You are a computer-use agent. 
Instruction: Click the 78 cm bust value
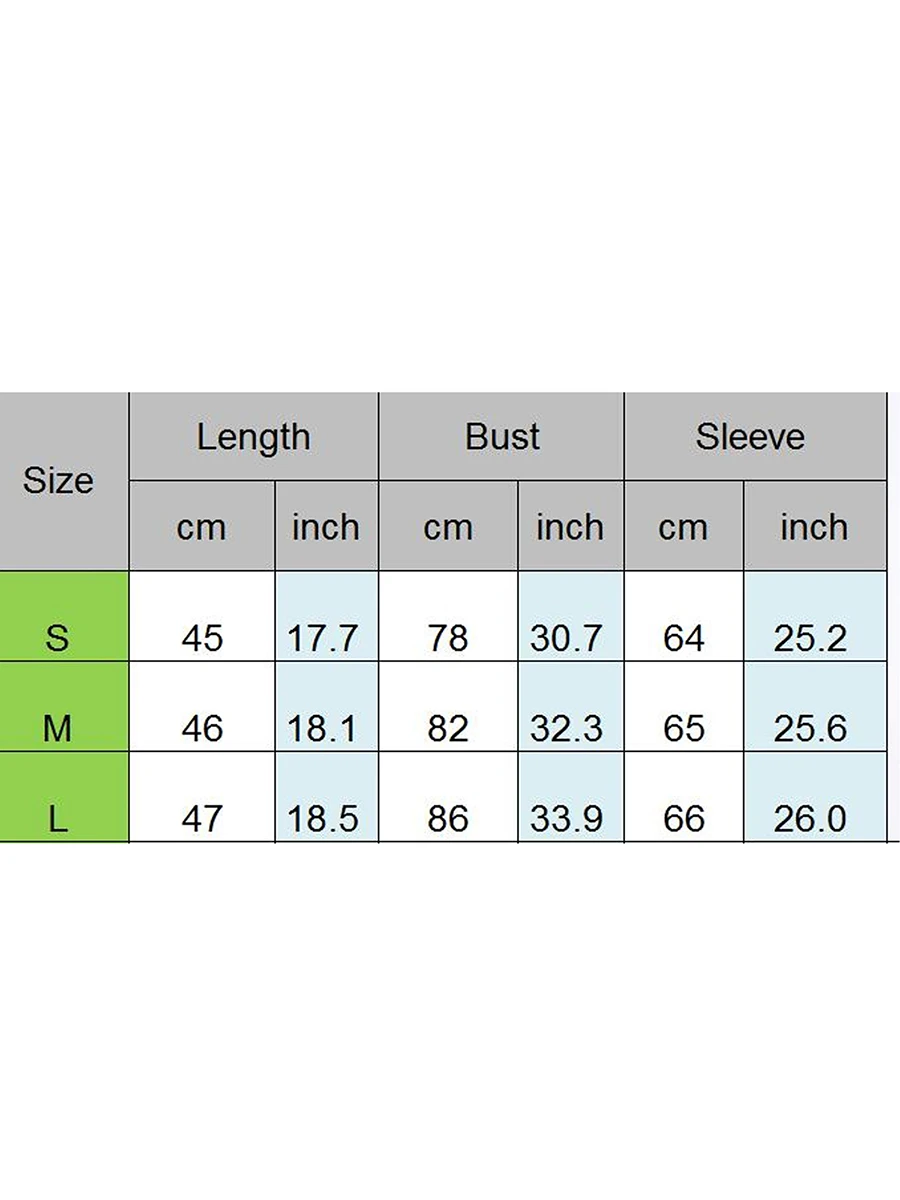coord(448,638)
